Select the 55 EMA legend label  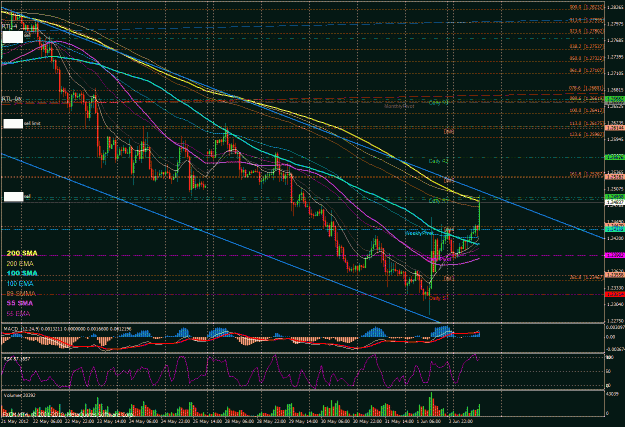[18, 314]
